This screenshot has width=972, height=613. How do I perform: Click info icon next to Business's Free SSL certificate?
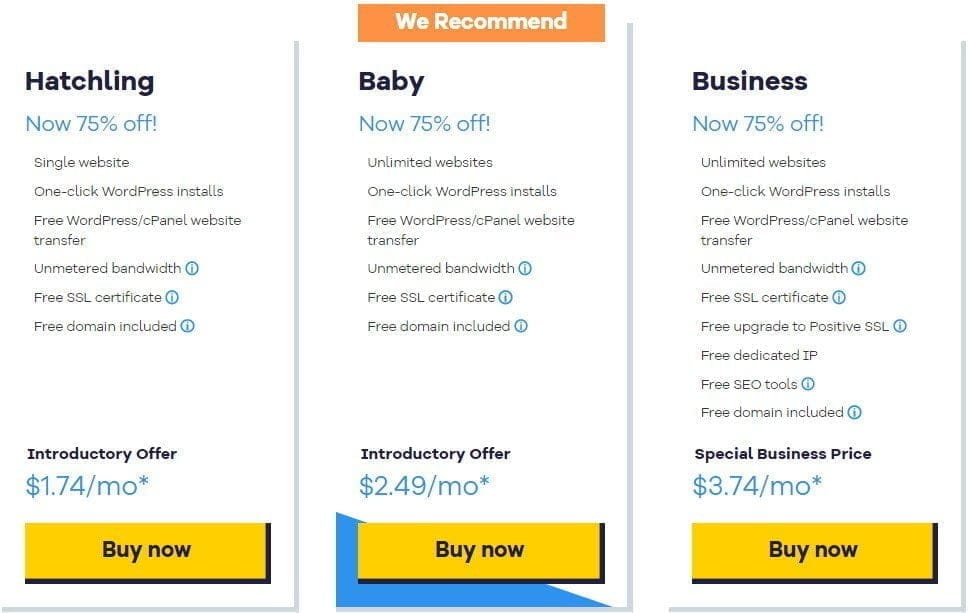(841, 297)
